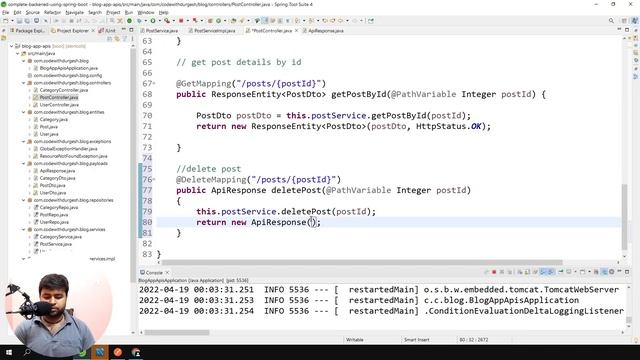Click the Windows Start button
Viewport: 640px width, 360px height.
[x=9, y=352]
